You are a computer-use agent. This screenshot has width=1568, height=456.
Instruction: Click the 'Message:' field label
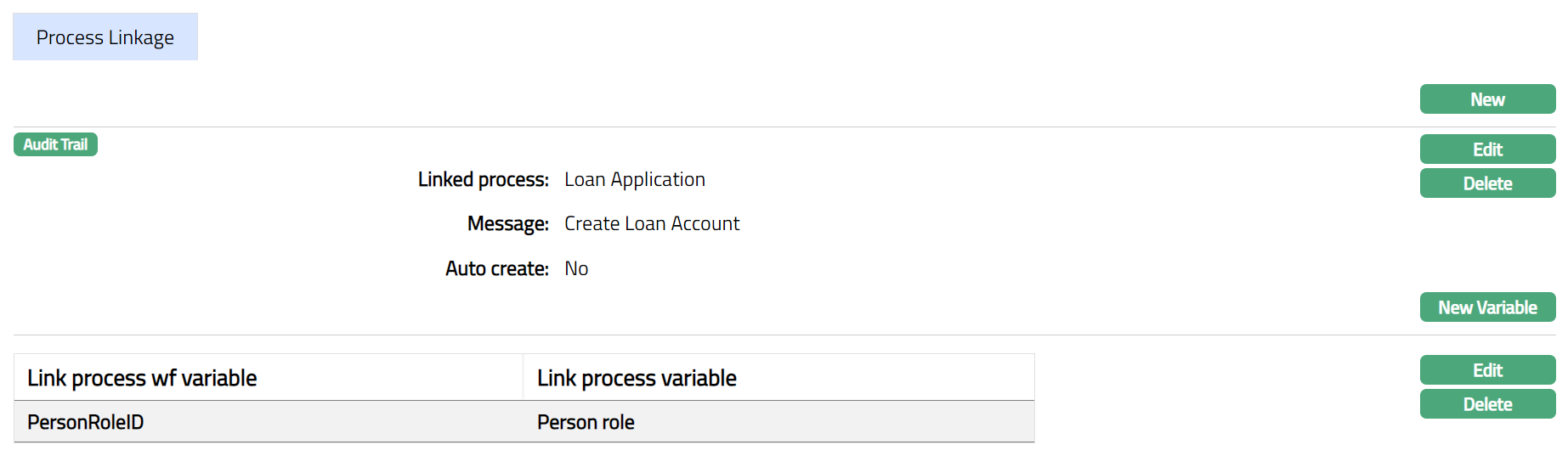pyautogui.click(x=507, y=224)
